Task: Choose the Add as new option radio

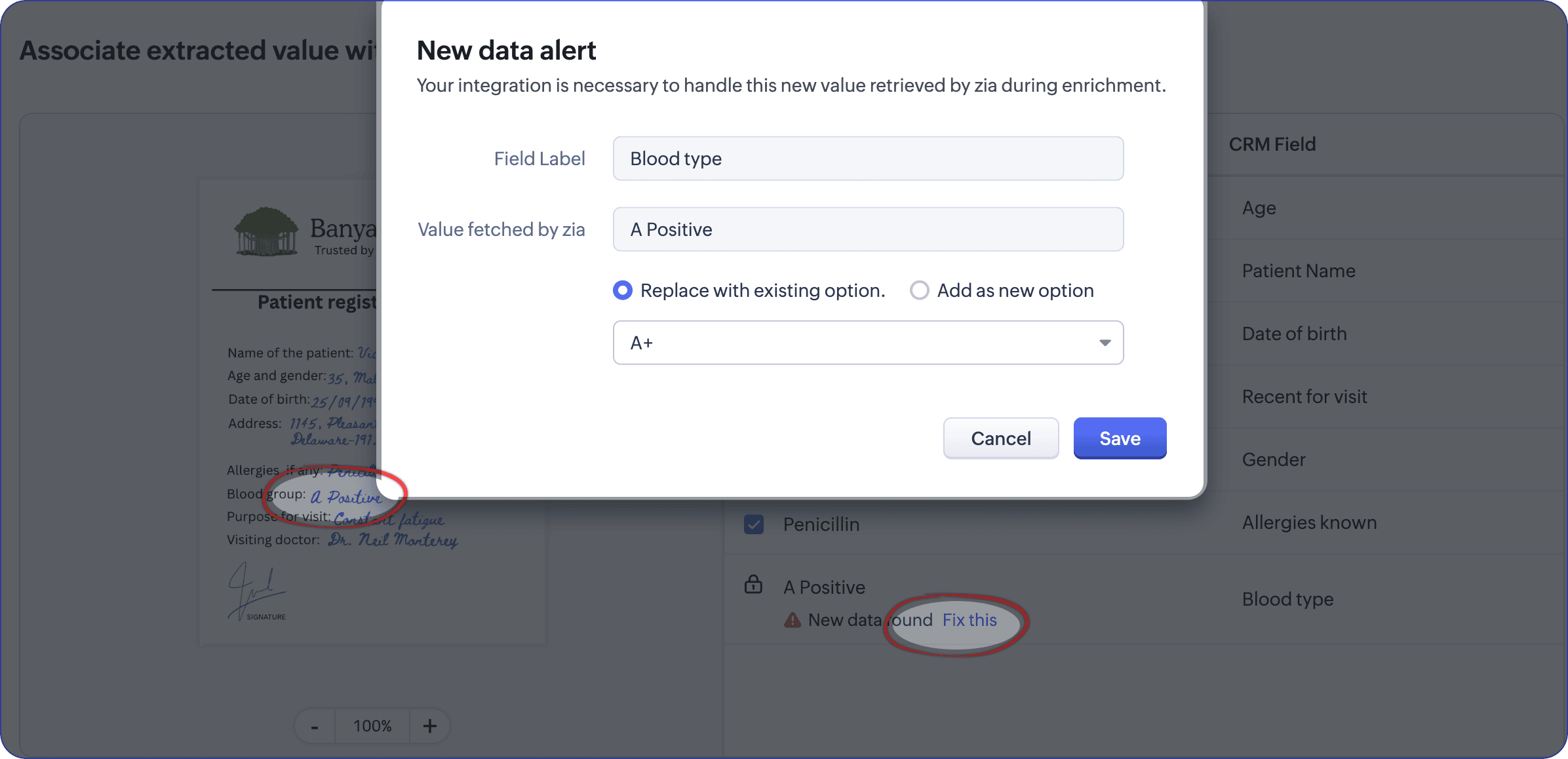Action: click(x=919, y=290)
